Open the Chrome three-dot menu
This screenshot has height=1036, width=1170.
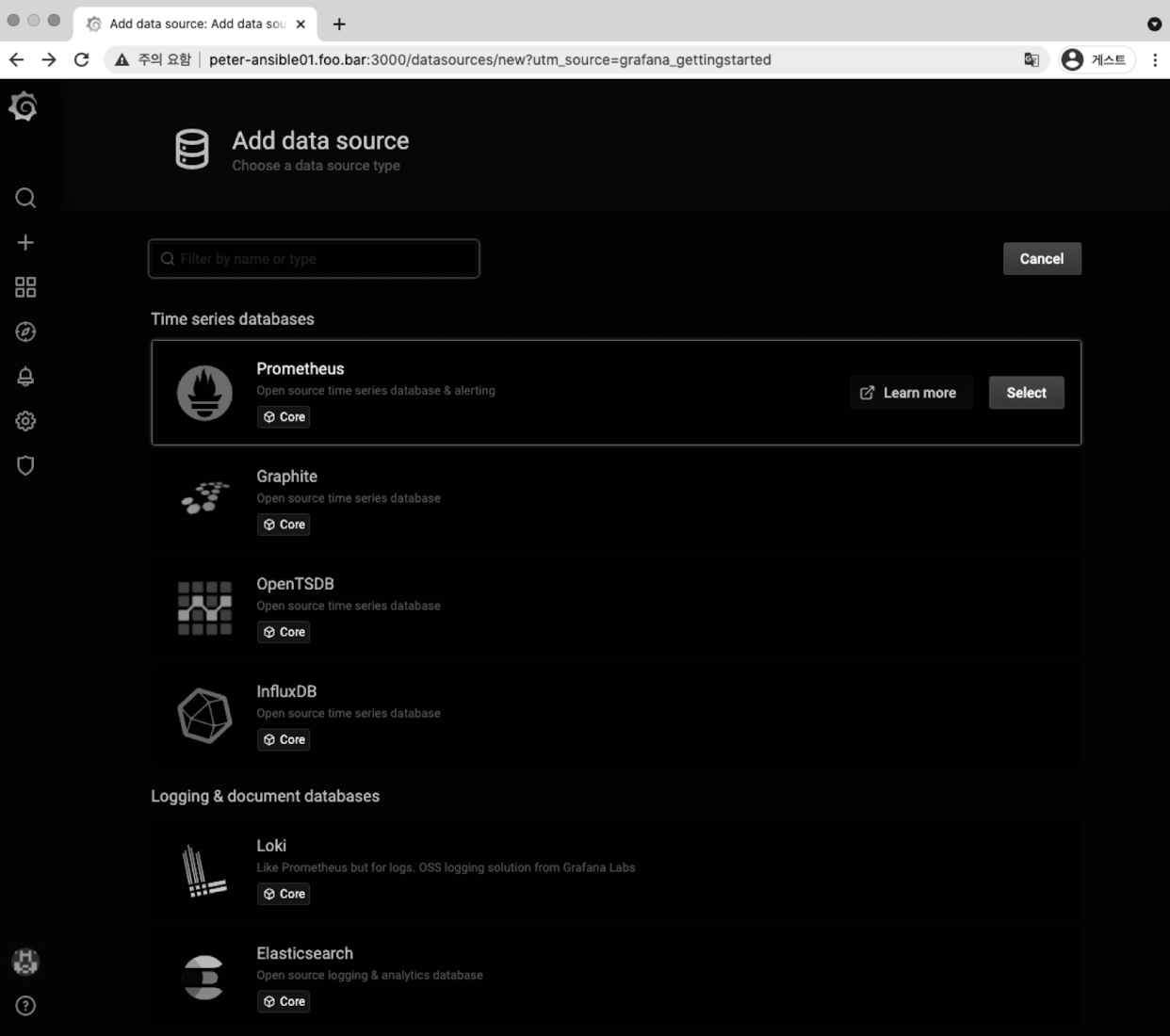coord(1155,59)
